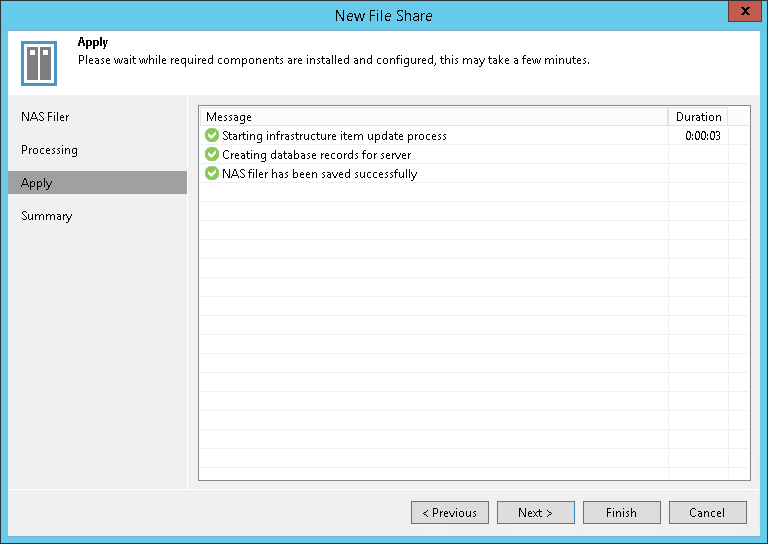Select the Apply step in sidebar
Viewport: 768px width, 544px height.
coord(37,183)
